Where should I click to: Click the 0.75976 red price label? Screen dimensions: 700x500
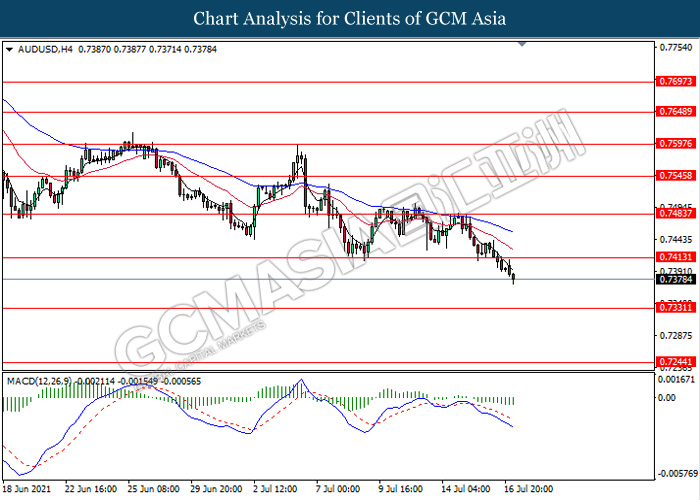pyautogui.click(x=675, y=144)
